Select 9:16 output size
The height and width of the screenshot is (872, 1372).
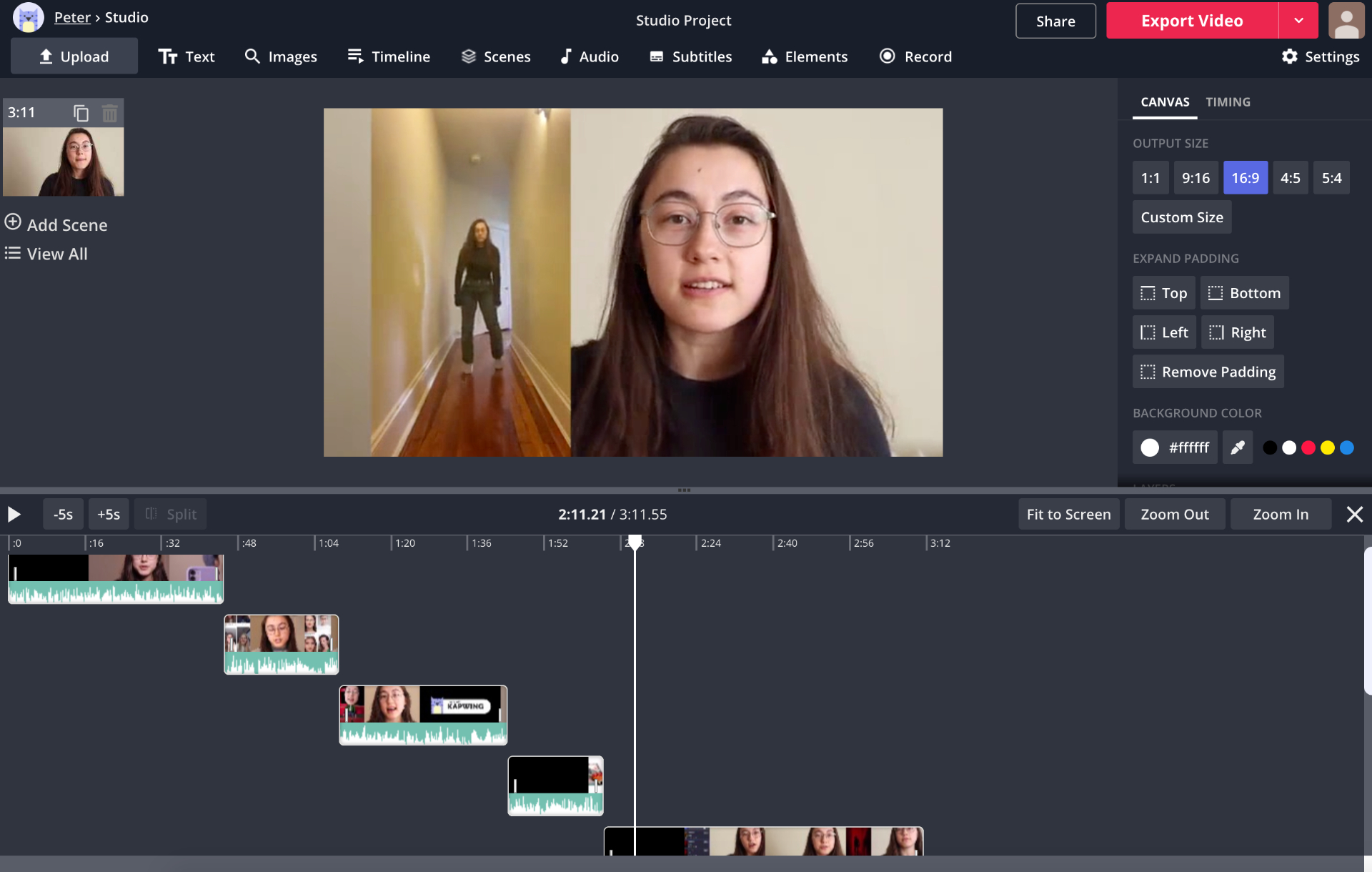coord(1195,178)
